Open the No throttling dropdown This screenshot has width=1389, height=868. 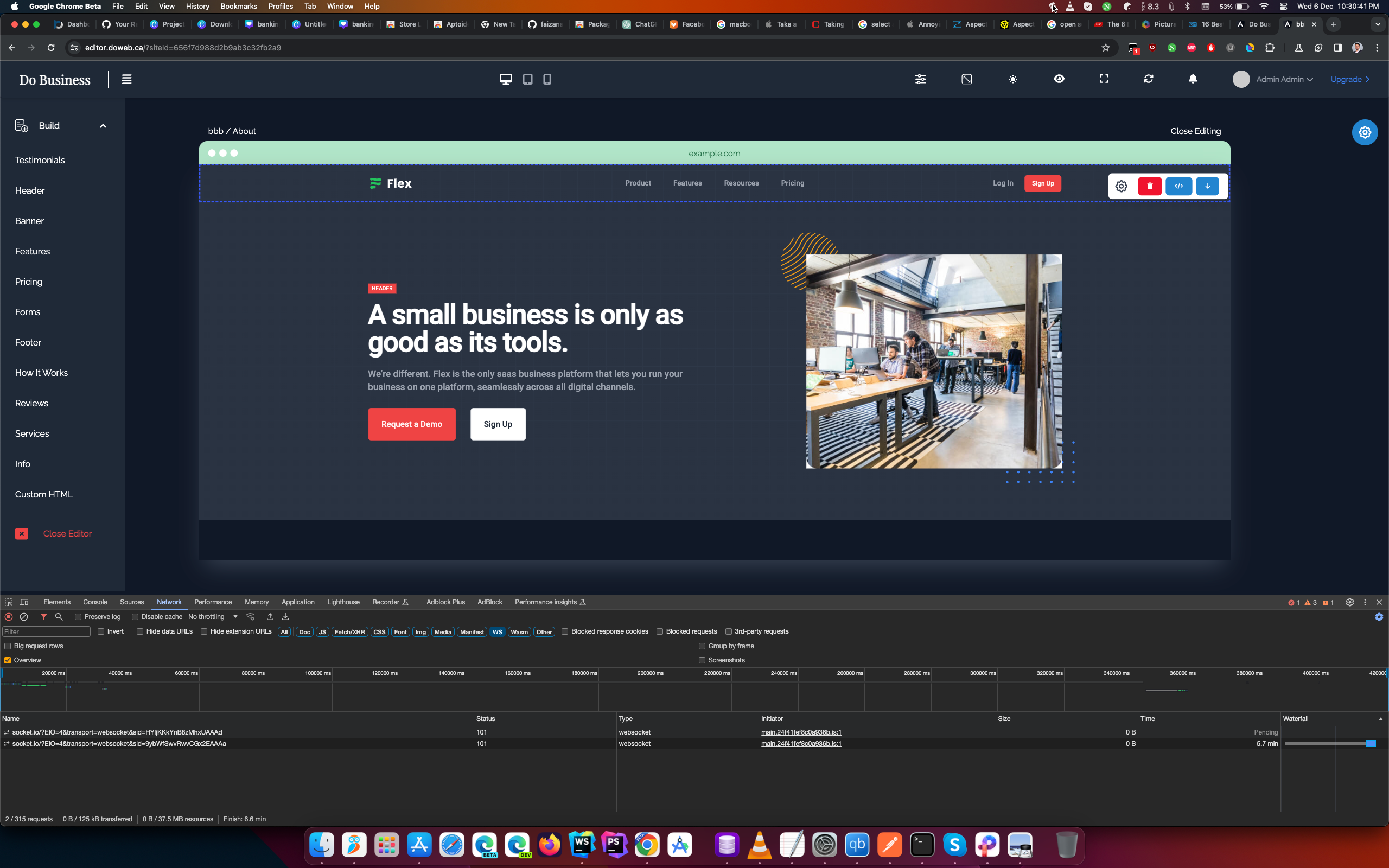[213, 617]
